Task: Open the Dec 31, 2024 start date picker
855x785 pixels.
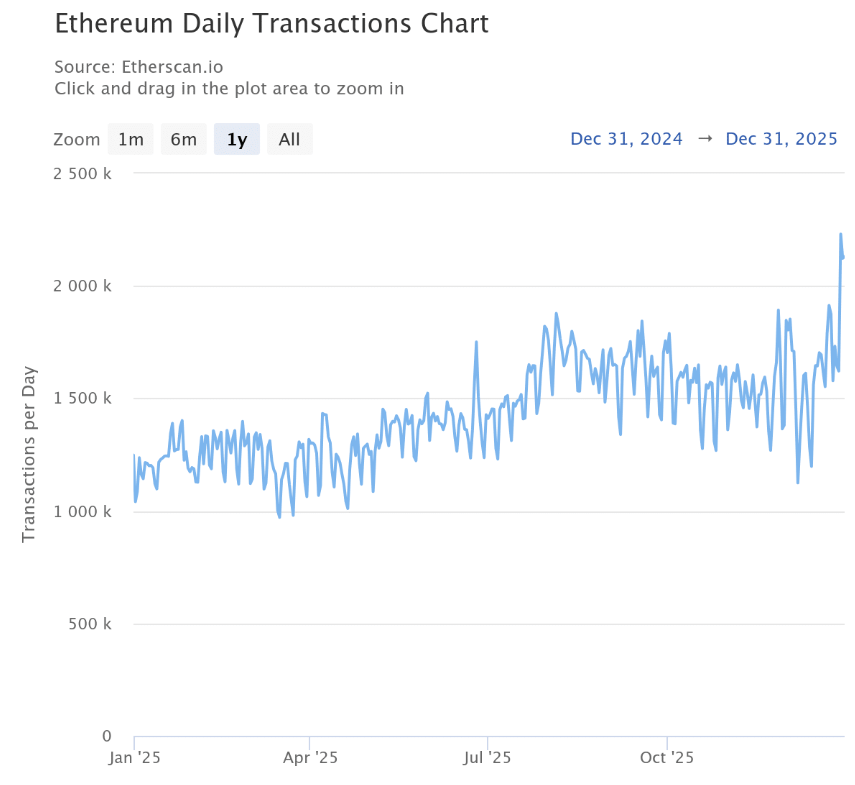Action: point(626,138)
